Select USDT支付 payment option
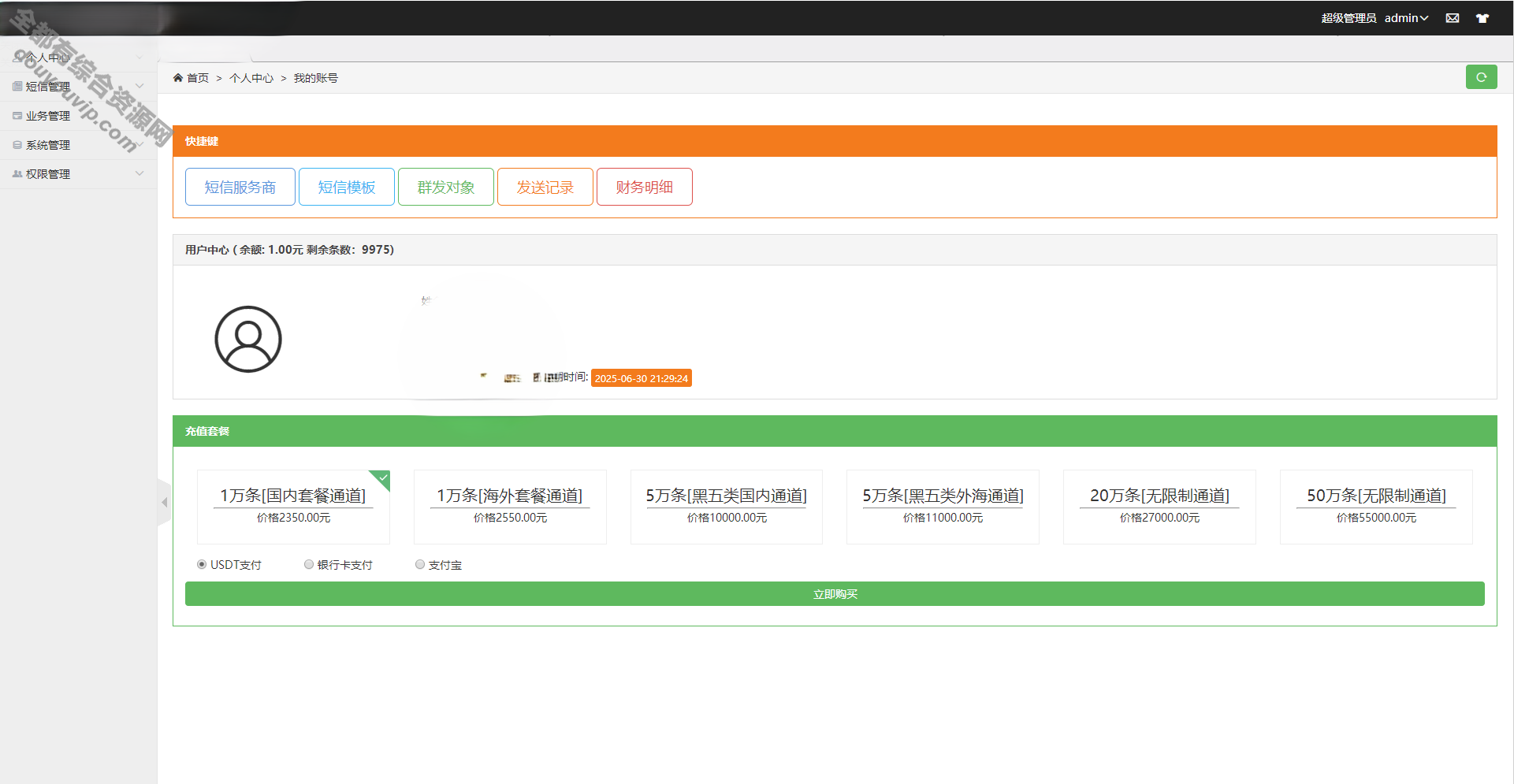 202,564
